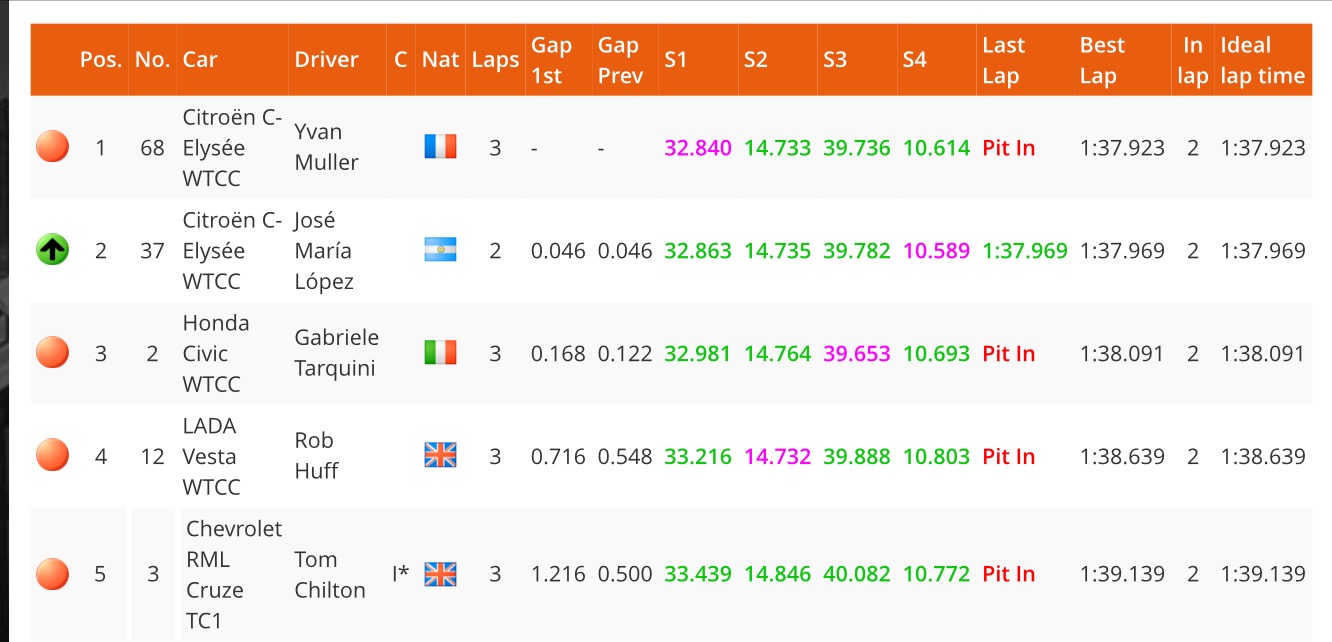
Task: Click the French flag in Muller's row
Action: (440, 148)
